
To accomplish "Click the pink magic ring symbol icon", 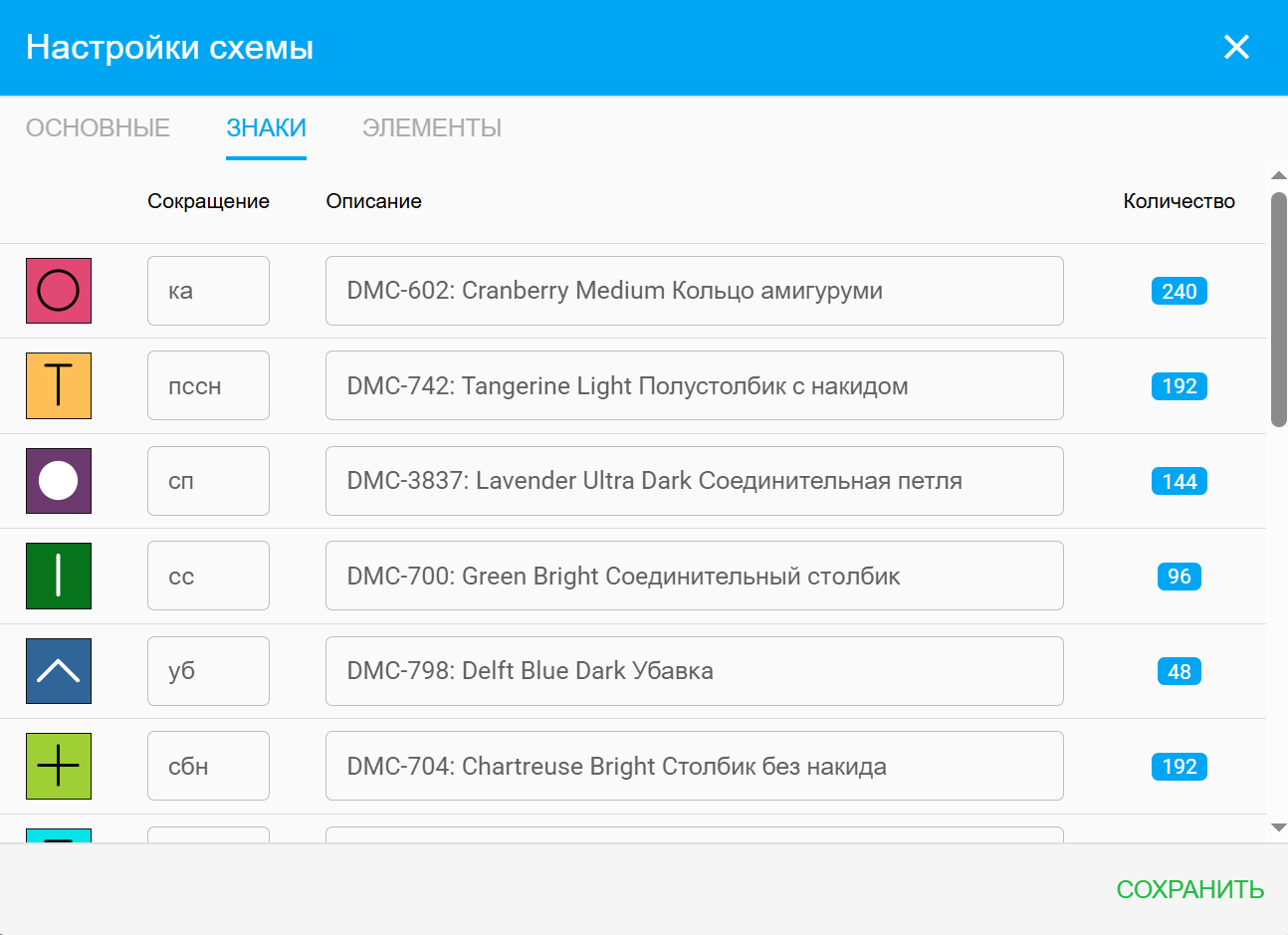I will coord(59,291).
